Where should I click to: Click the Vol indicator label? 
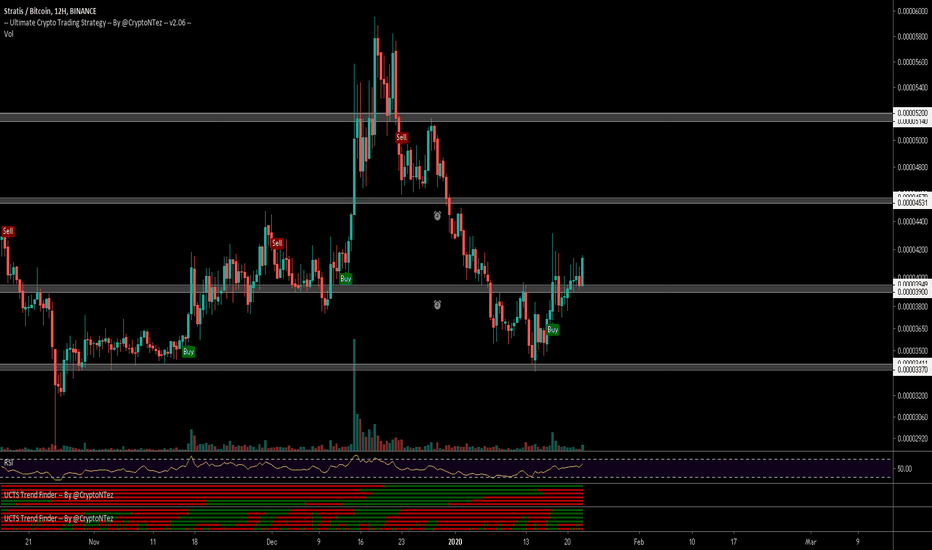click(9, 34)
